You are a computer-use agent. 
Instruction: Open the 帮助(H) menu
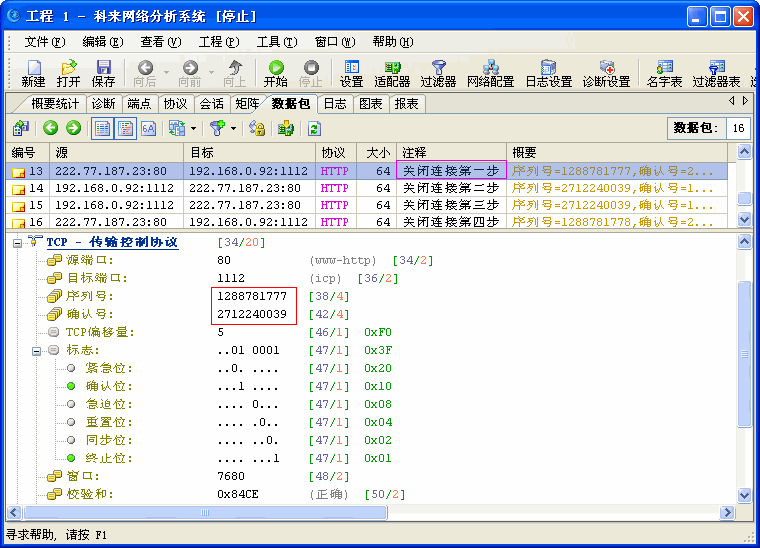pos(393,42)
